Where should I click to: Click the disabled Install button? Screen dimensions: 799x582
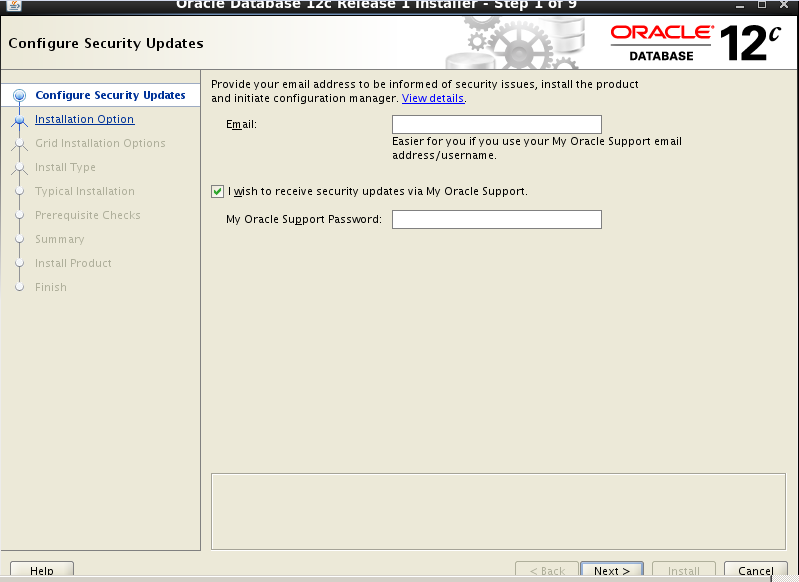pos(683,571)
